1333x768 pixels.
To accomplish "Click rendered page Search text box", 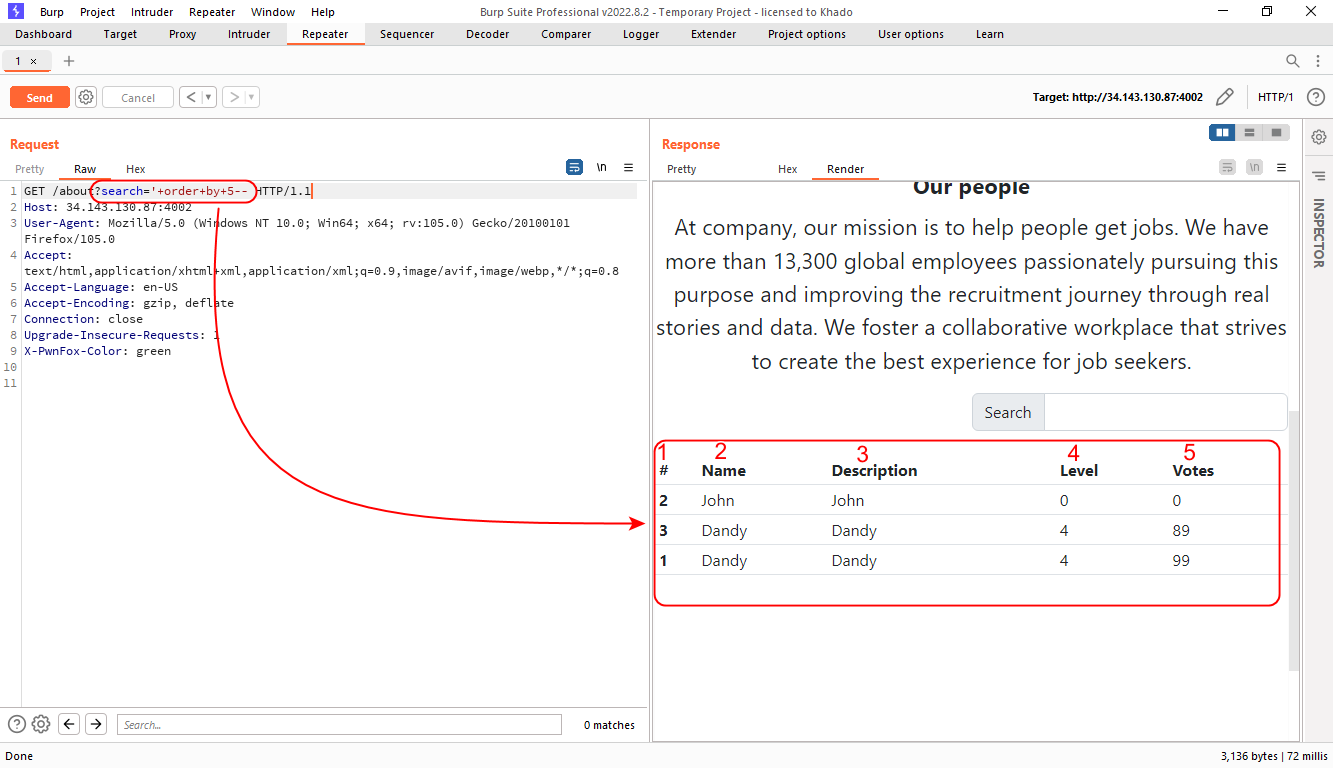I will click(x=1165, y=412).
